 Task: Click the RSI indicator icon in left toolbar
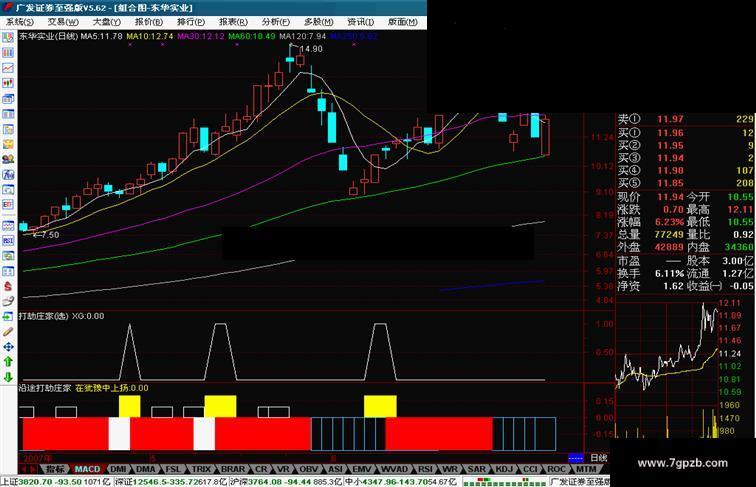(x=8, y=240)
